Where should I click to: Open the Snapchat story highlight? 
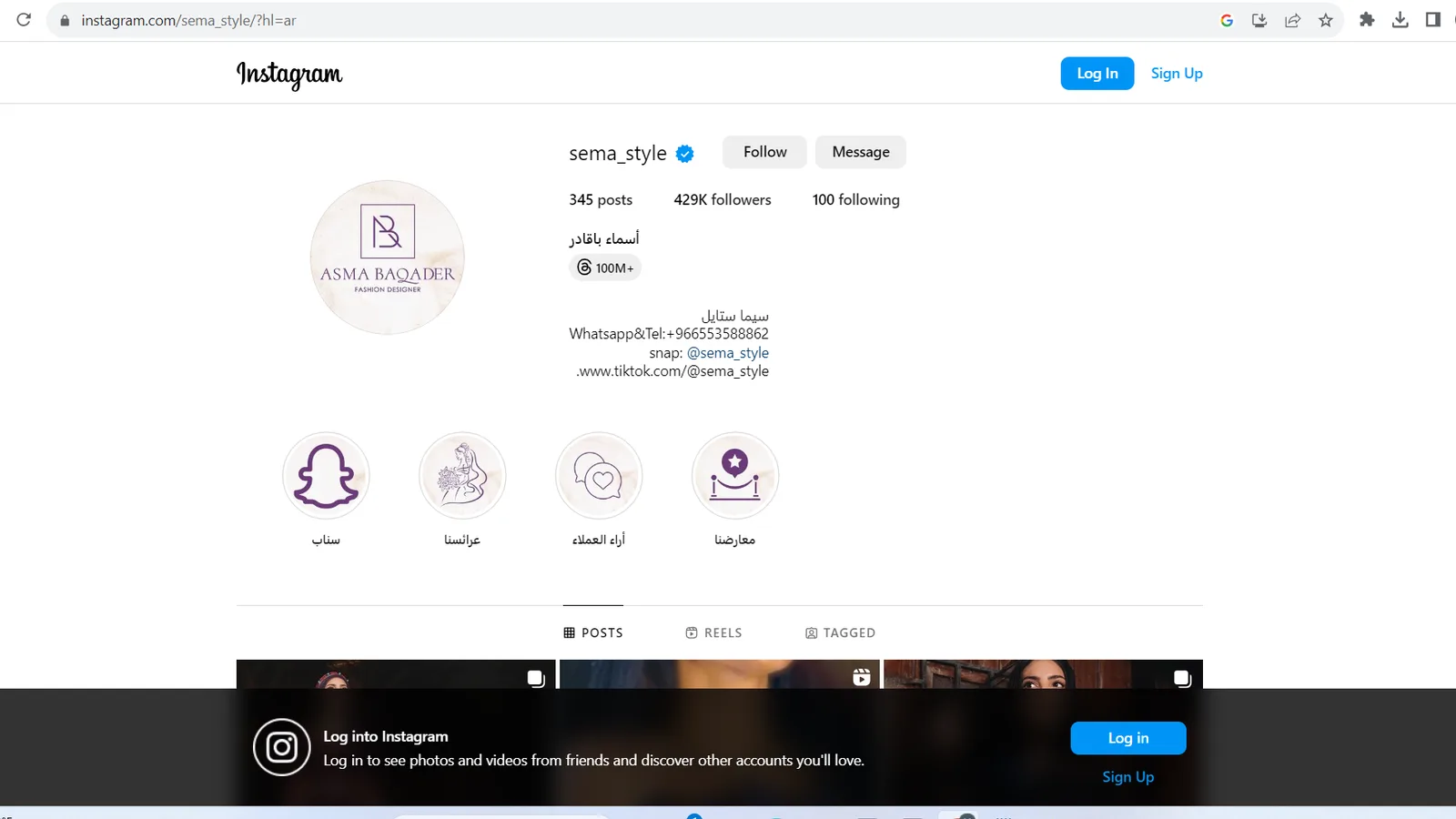[326, 476]
